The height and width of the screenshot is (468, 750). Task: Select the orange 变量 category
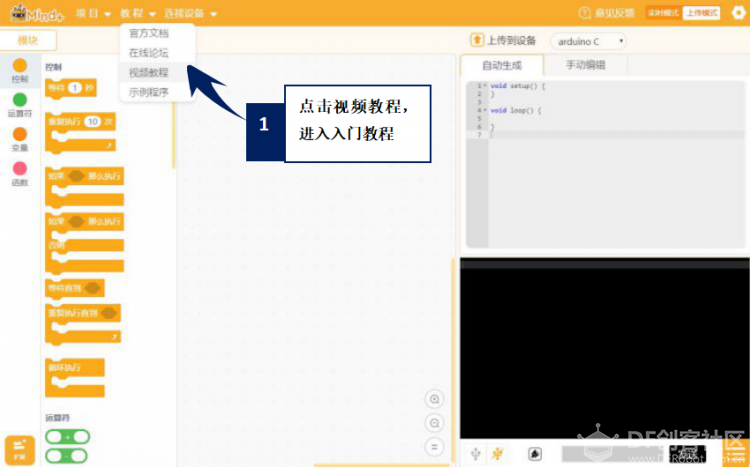[x=20, y=140]
